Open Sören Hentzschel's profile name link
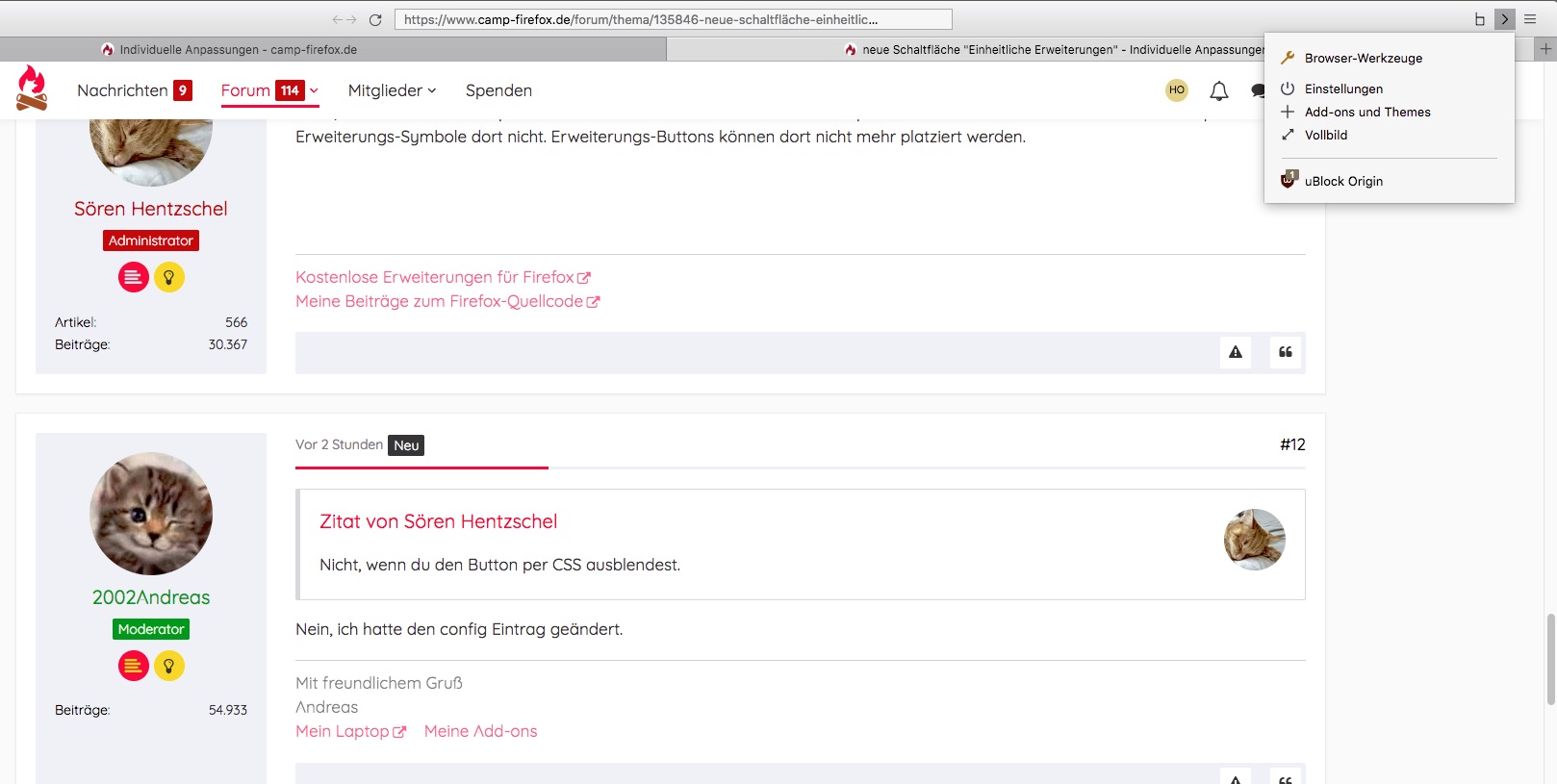 (151, 209)
